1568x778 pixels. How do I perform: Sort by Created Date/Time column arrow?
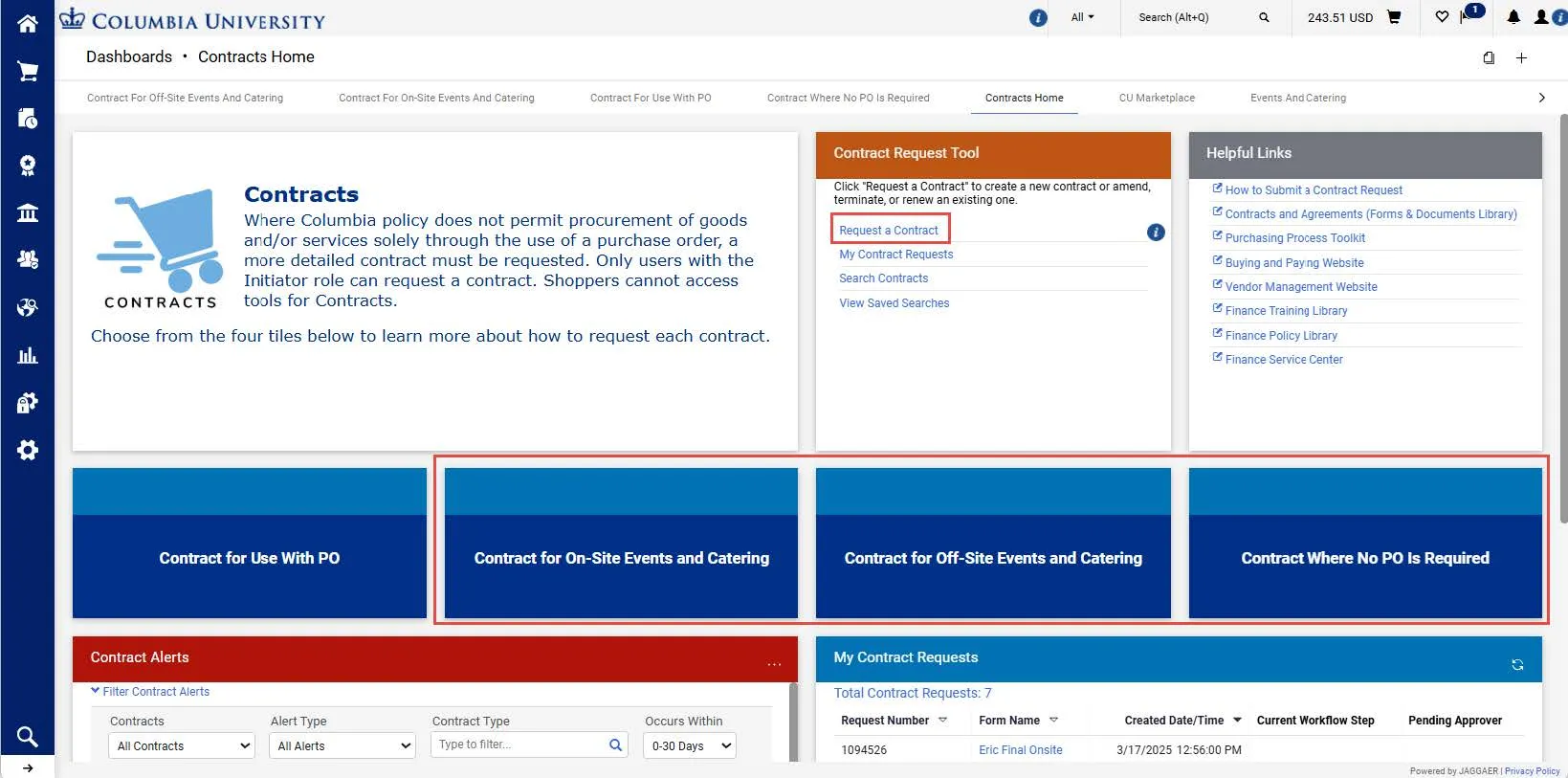(x=1237, y=720)
